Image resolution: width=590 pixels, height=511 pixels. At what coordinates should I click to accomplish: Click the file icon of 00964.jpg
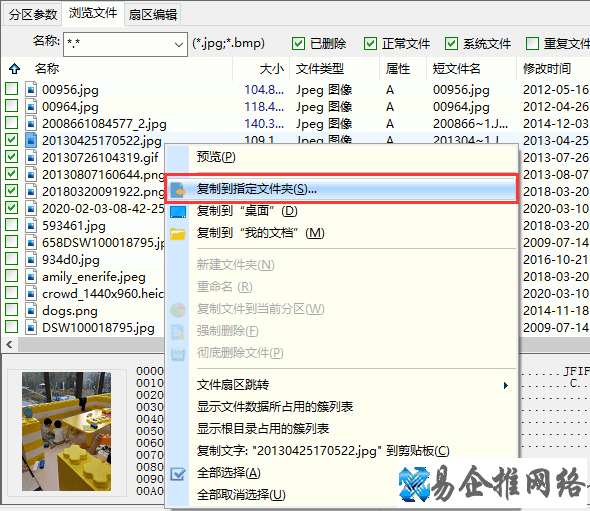coord(31,106)
